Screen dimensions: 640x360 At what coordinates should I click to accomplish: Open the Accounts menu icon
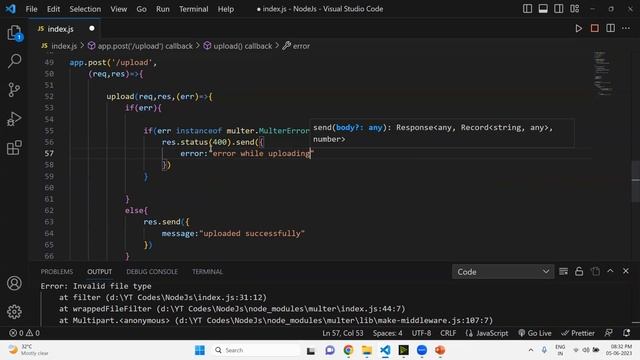14,283
